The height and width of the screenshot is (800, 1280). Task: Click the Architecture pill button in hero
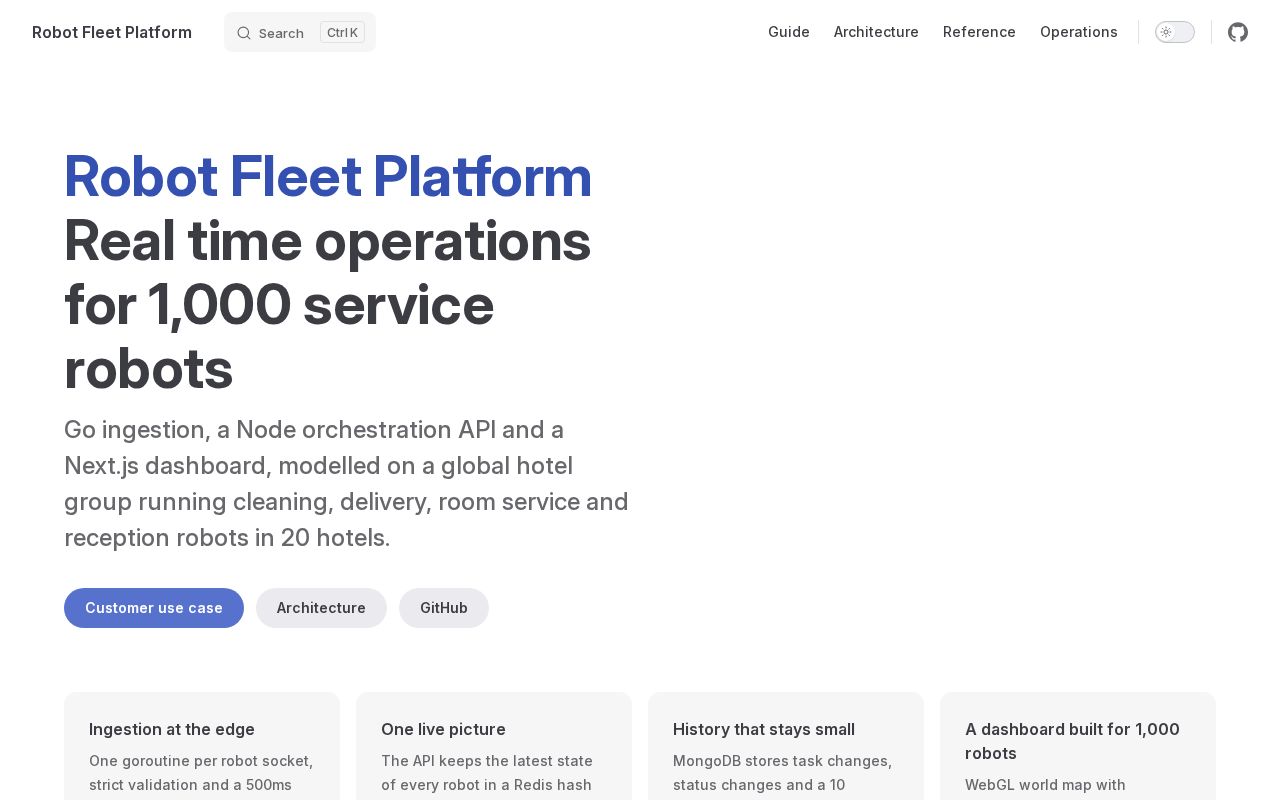[321, 608]
